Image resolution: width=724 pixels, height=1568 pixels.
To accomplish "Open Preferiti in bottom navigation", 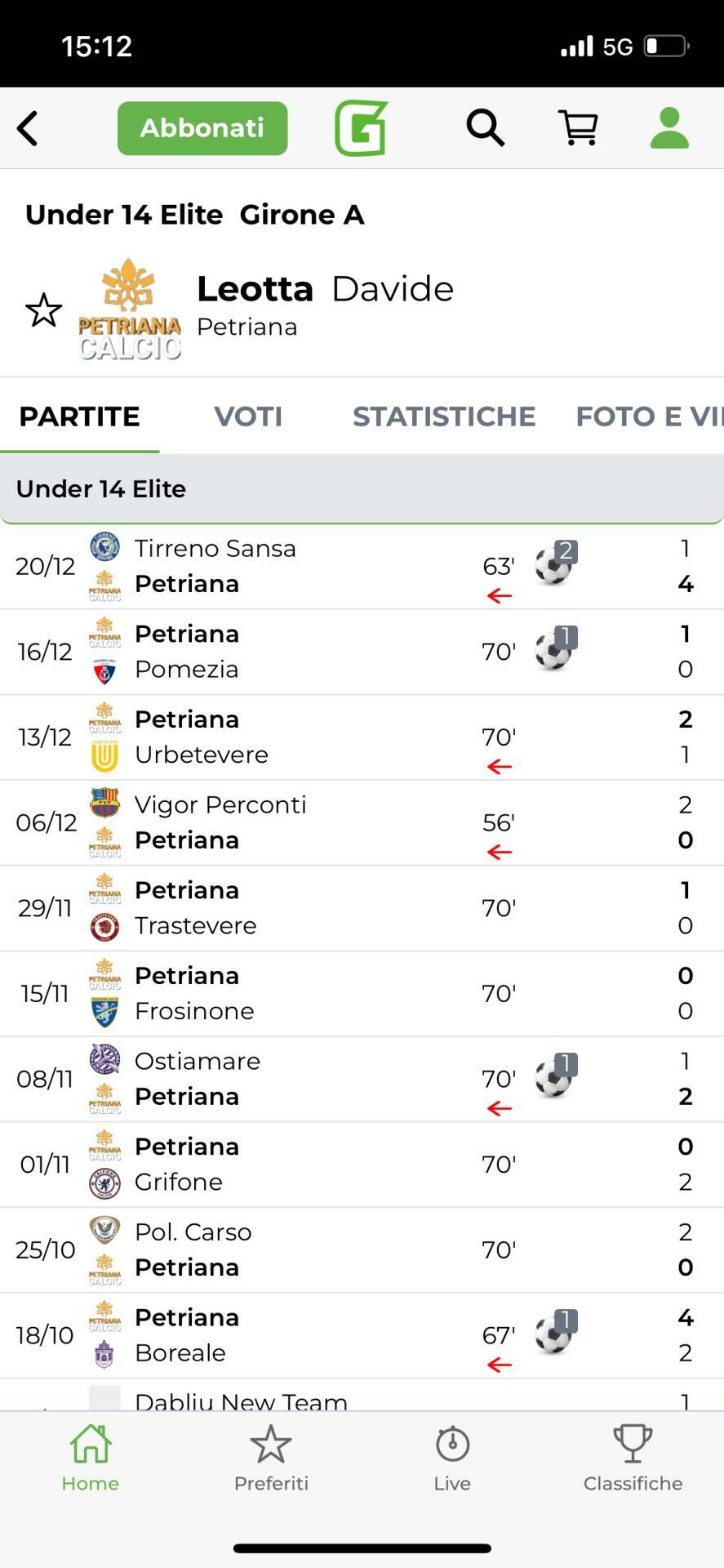I will coord(271,1459).
